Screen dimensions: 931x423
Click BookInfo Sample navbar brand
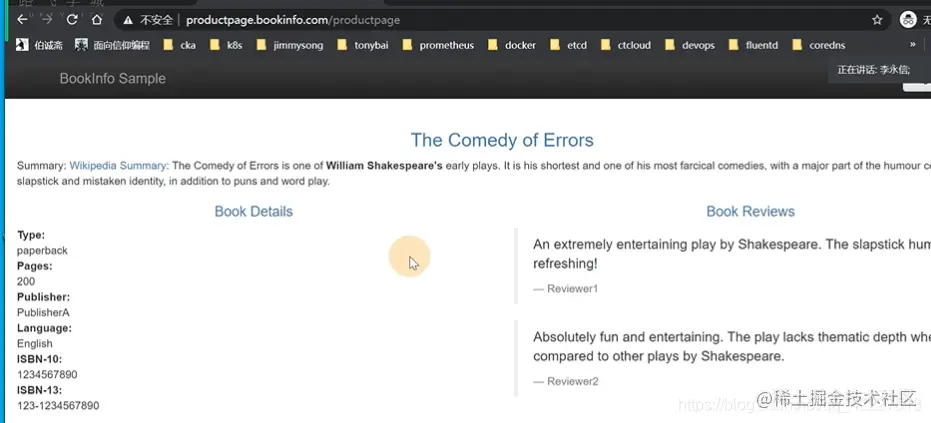click(x=113, y=78)
